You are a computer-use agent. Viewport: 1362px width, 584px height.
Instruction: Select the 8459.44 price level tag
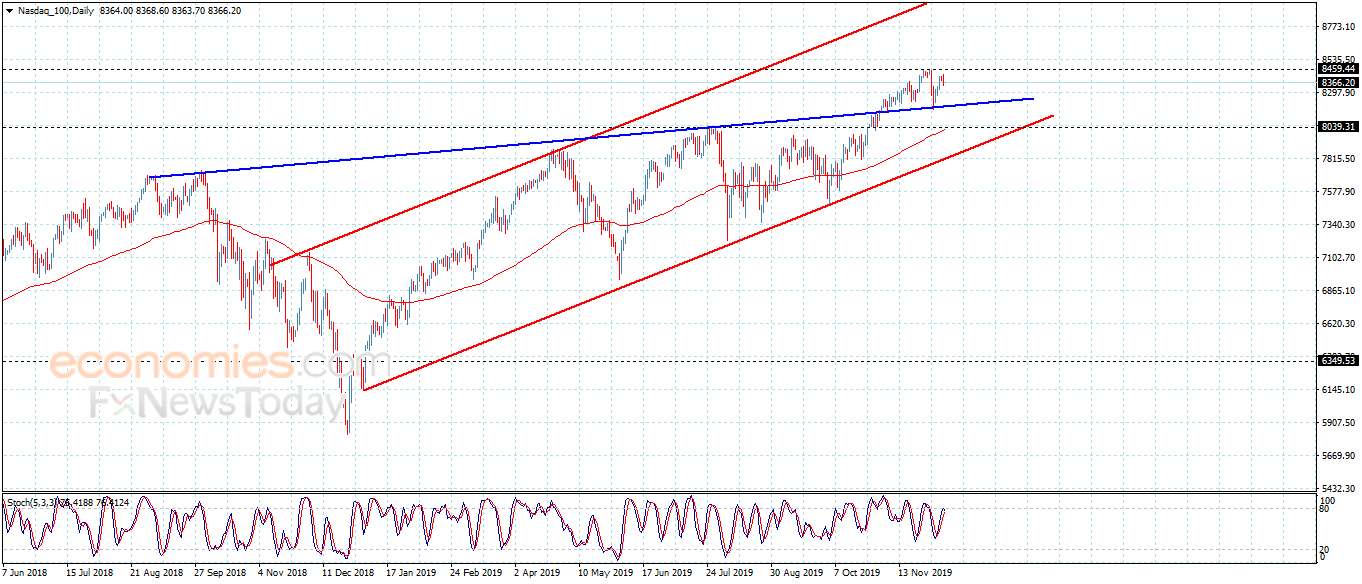click(1338, 69)
